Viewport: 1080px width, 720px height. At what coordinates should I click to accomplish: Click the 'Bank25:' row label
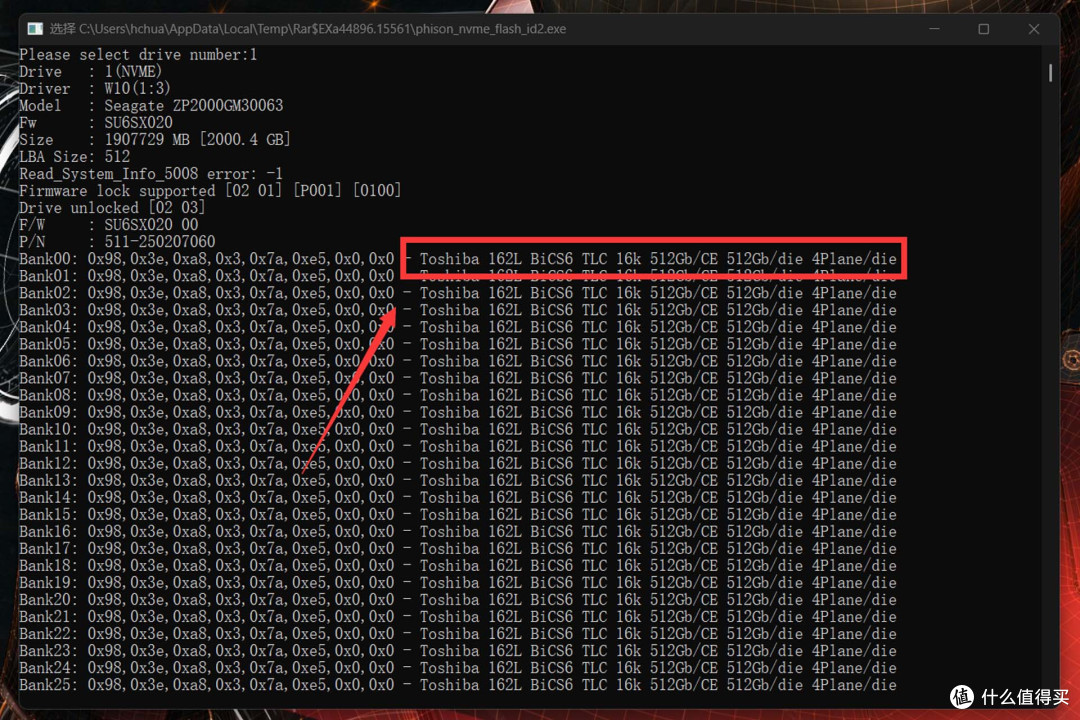pos(49,685)
